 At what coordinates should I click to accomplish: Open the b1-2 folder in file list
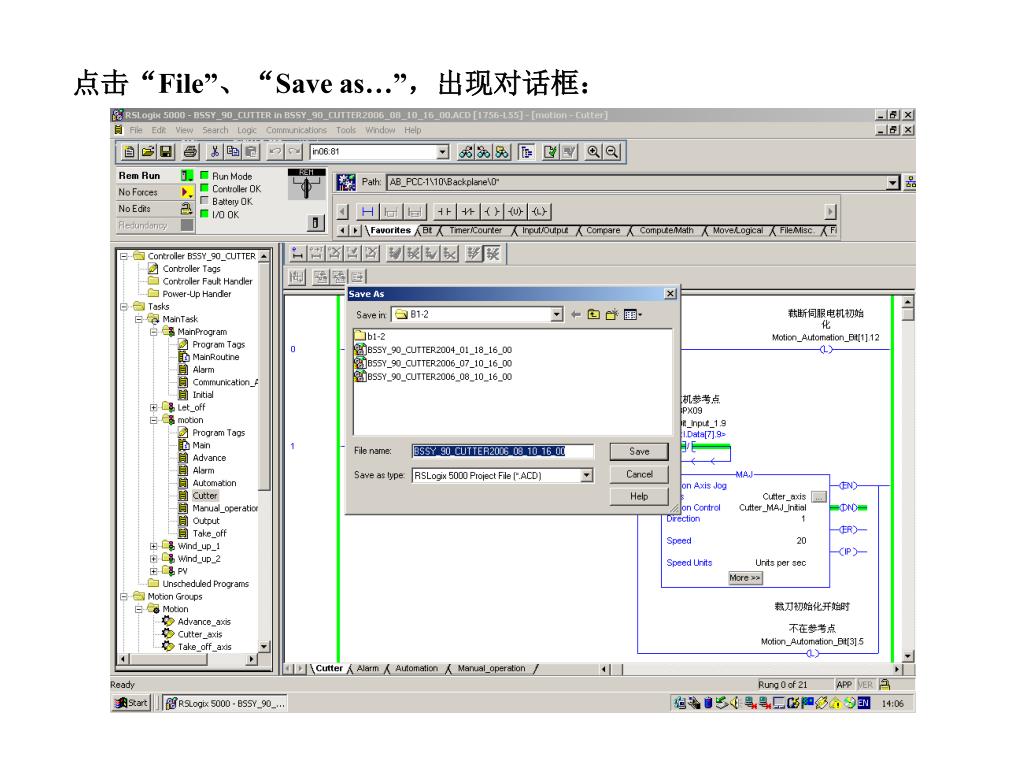(x=370, y=336)
